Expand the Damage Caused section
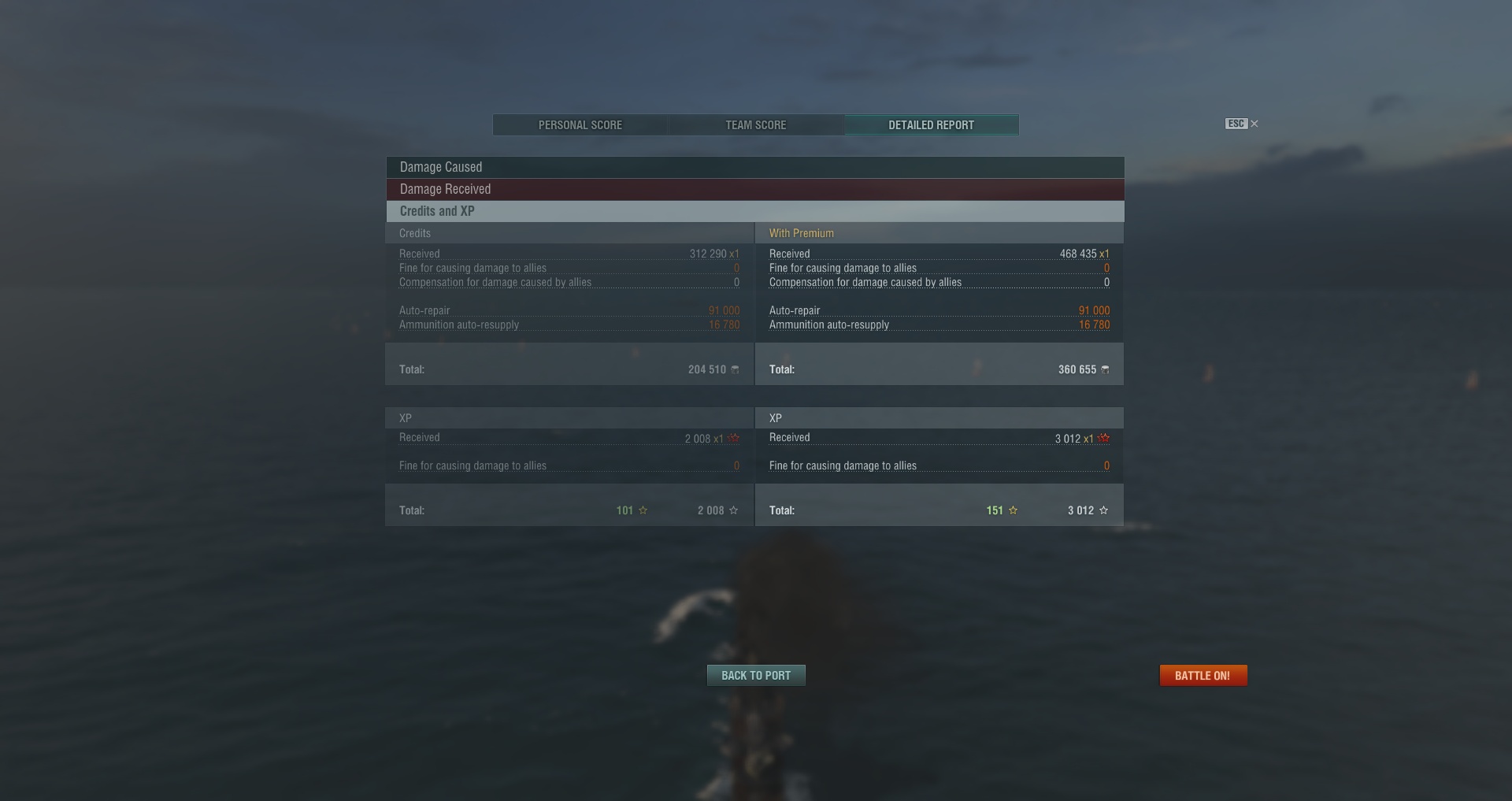The width and height of the screenshot is (1512, 801). point(755,167)
